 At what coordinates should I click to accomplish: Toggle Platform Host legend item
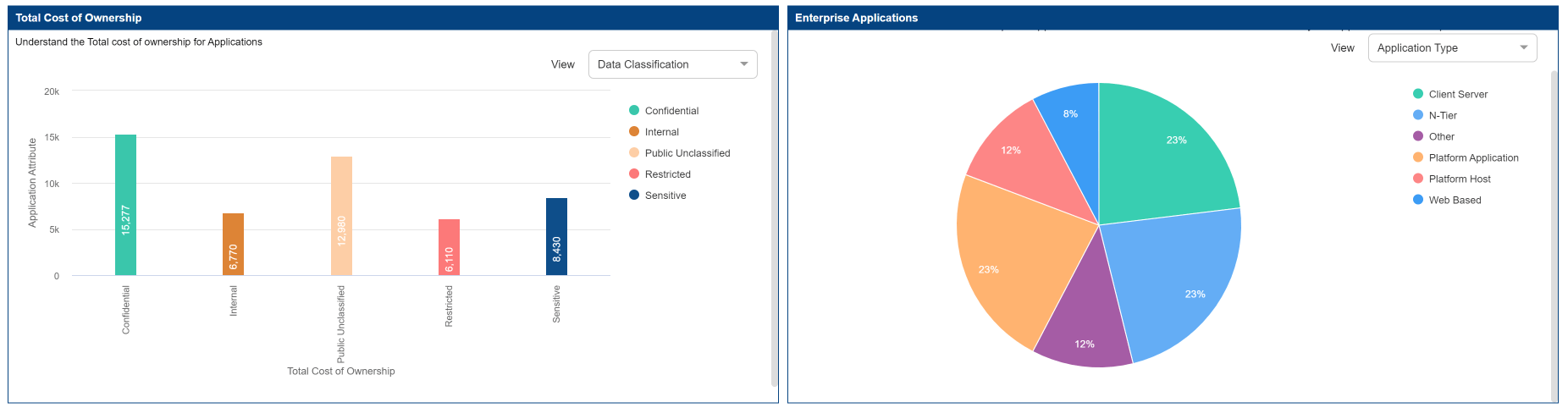coord(1451,179)
